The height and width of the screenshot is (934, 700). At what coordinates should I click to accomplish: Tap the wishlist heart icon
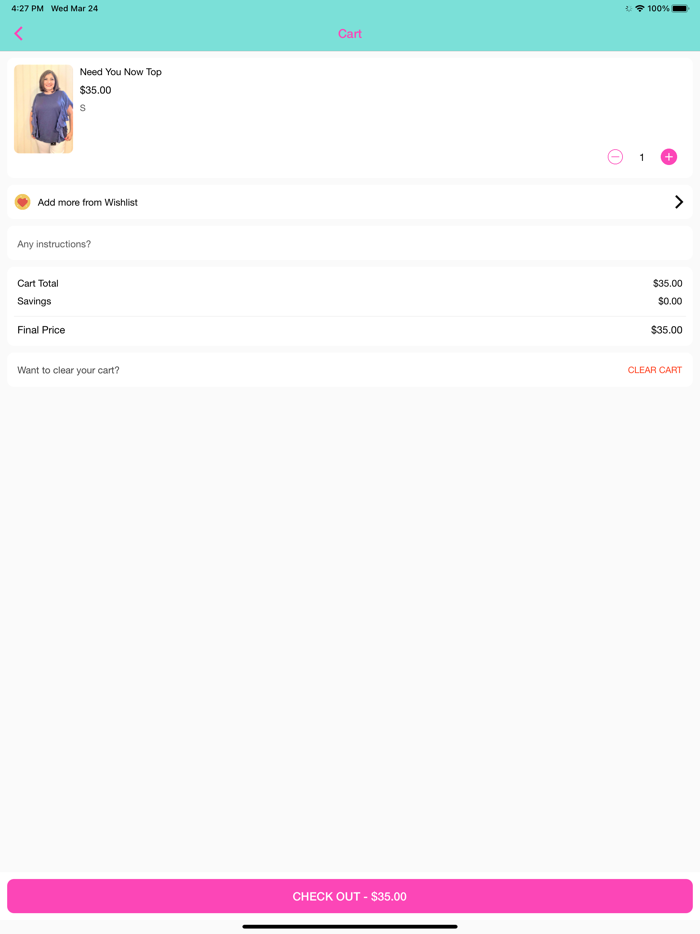click(23, 202)
